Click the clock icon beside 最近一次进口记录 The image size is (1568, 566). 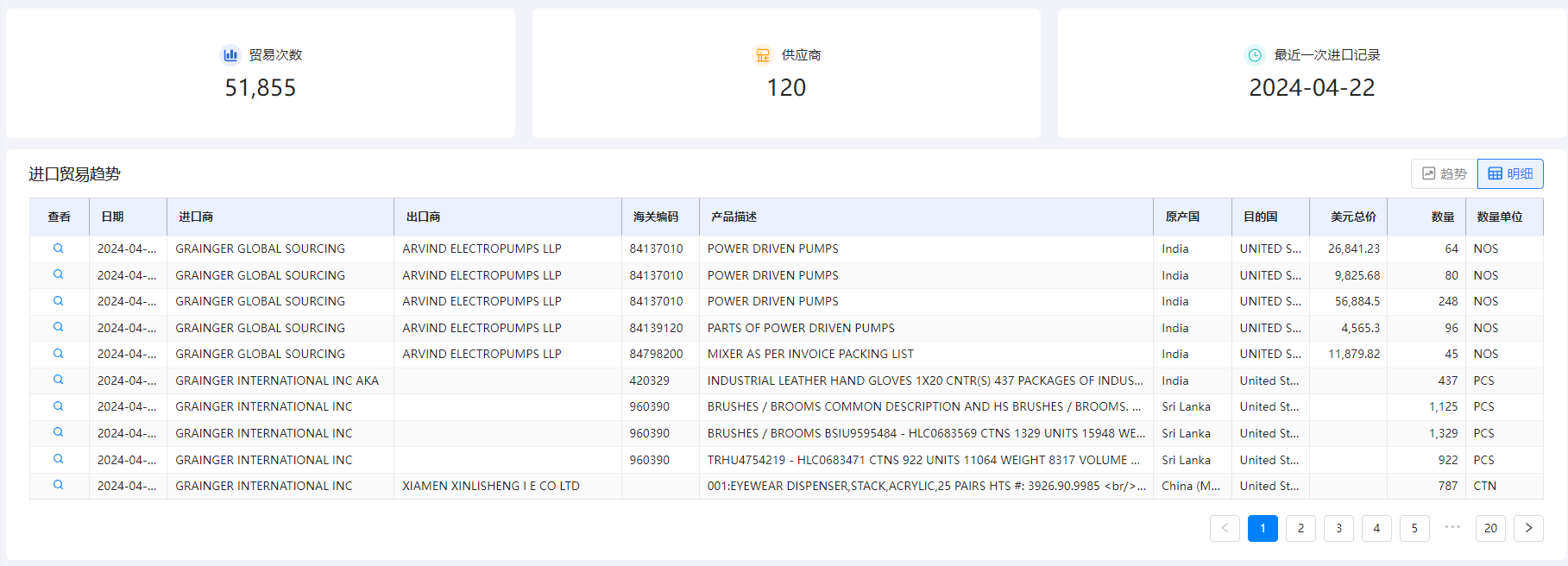coord(1255,55)
